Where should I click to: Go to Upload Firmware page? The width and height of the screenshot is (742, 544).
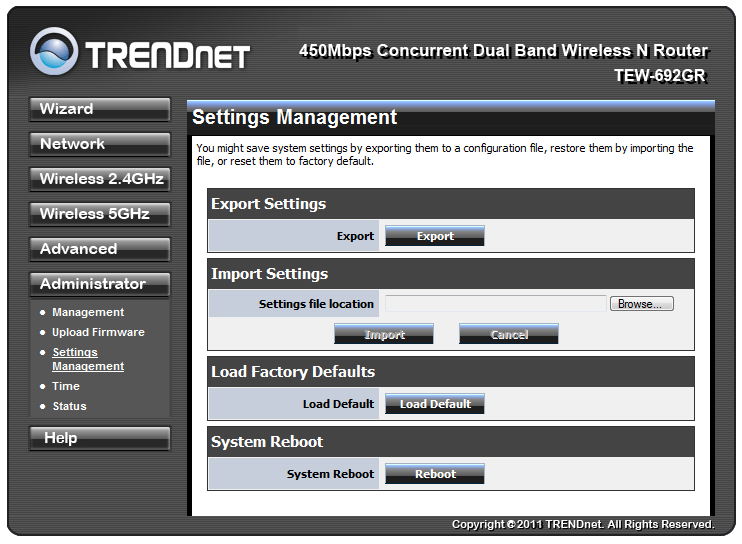click(98, 332)
